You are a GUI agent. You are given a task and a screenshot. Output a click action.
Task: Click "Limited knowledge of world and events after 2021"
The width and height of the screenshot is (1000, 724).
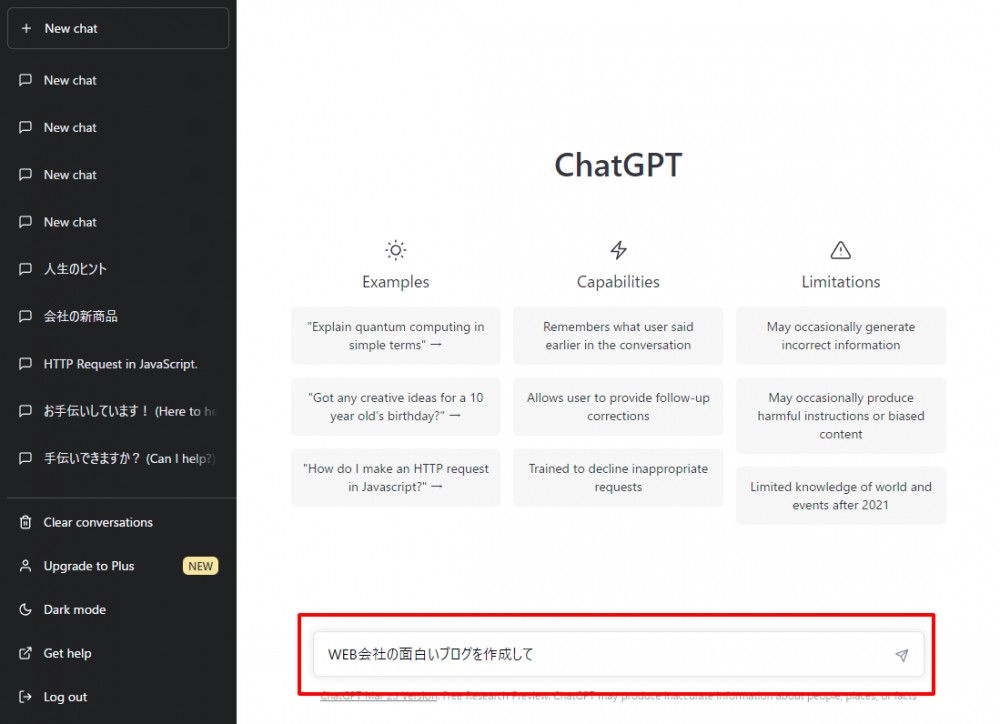pos(841,496)
